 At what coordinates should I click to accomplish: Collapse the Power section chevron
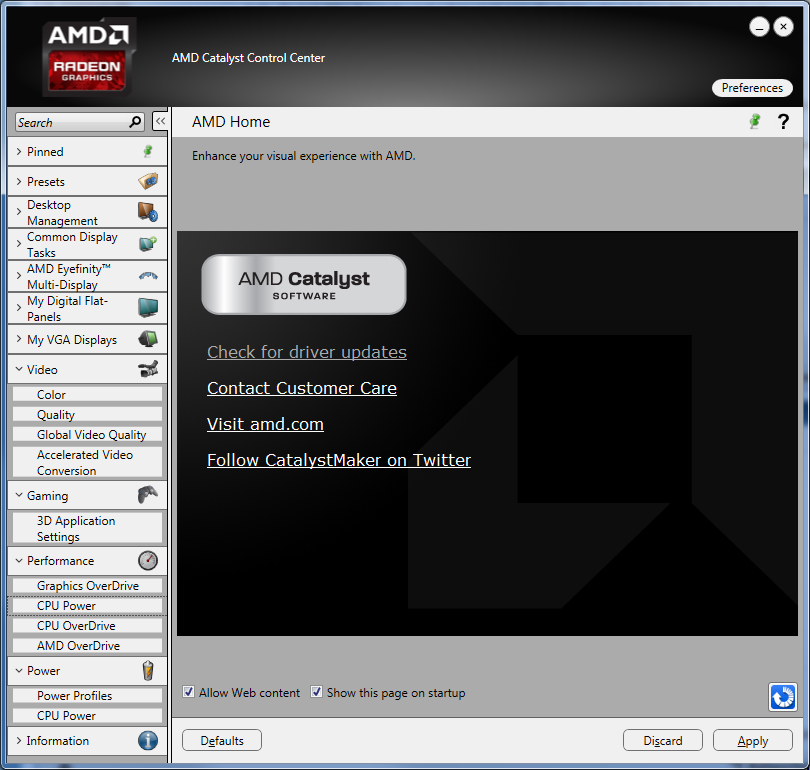[19, 670]
